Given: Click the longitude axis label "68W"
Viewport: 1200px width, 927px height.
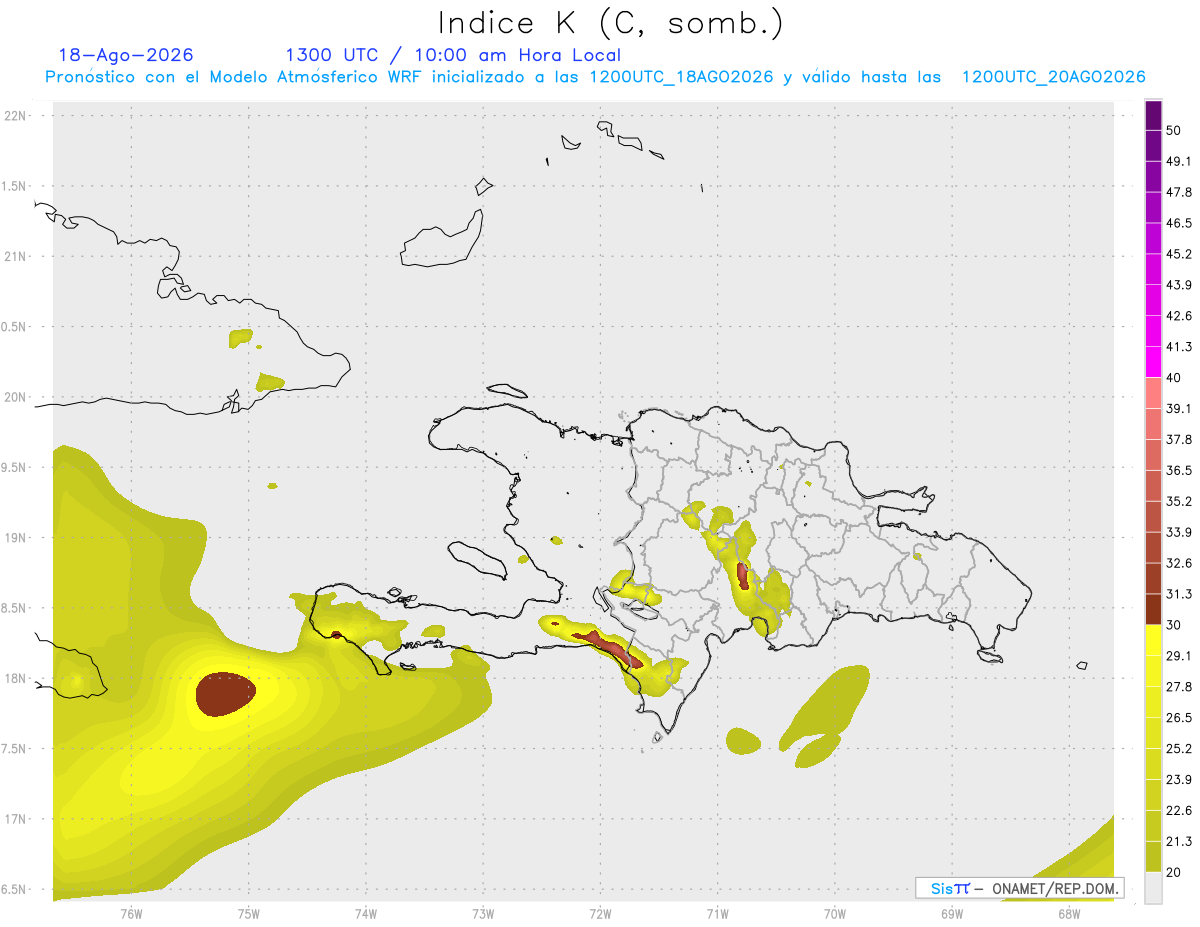Looking at the screenshot, I should click(x=1069, y=914).
